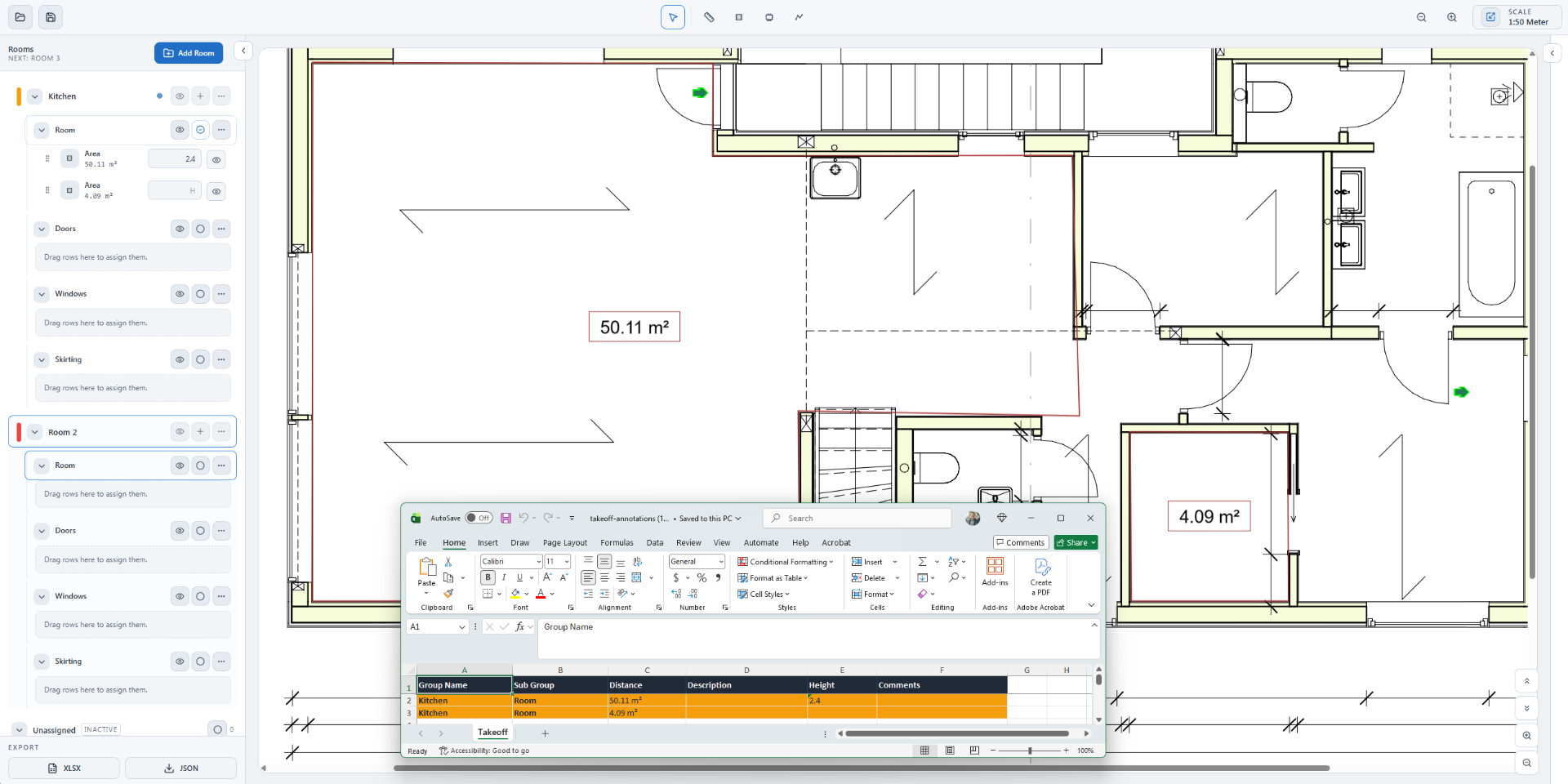Set Kitchen's Doors as active target
This screenshot has width=1568, height=784.
coord(200,229)
